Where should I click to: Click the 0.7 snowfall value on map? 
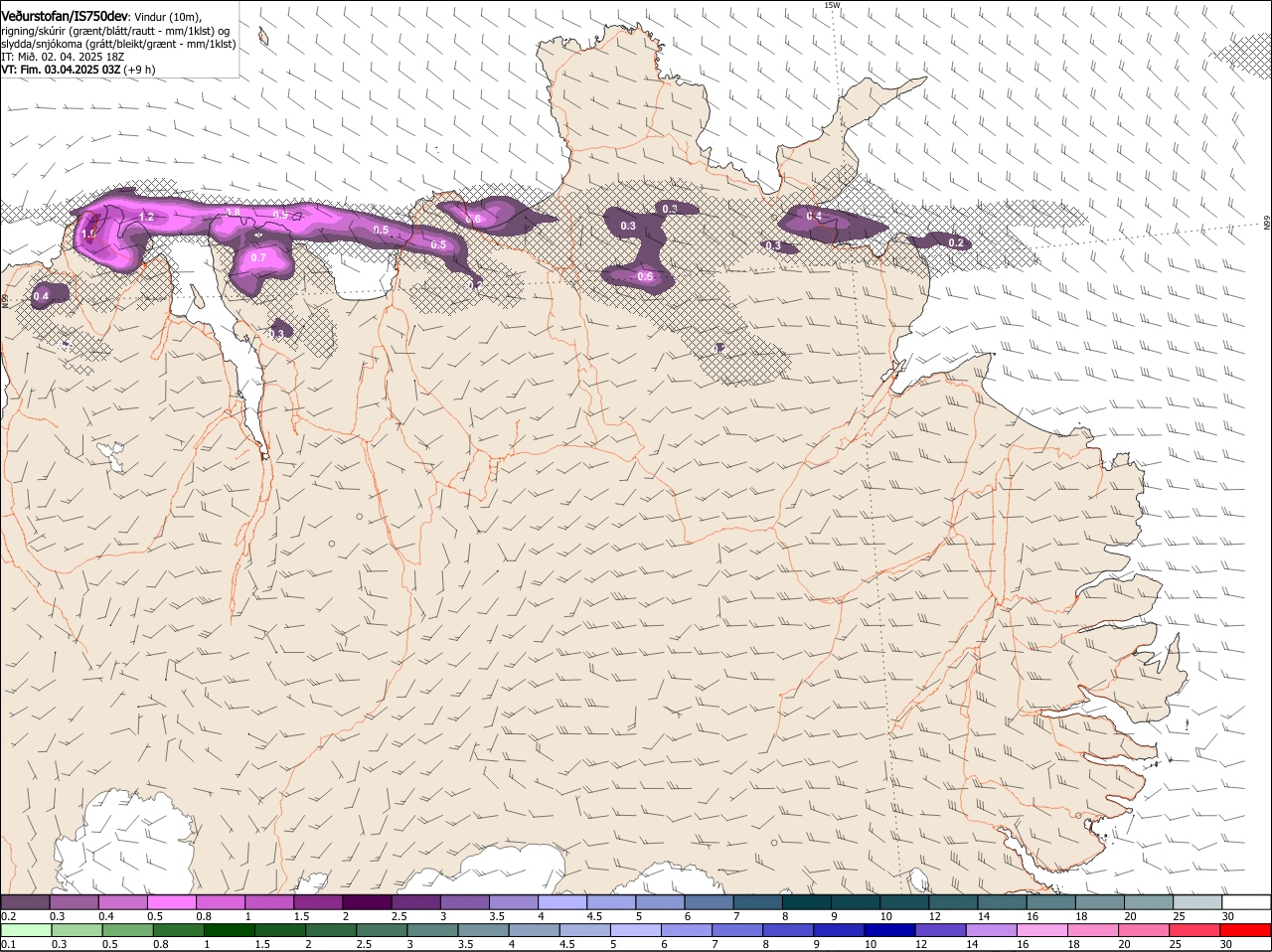pyautogui.click(x=258, y=257)
